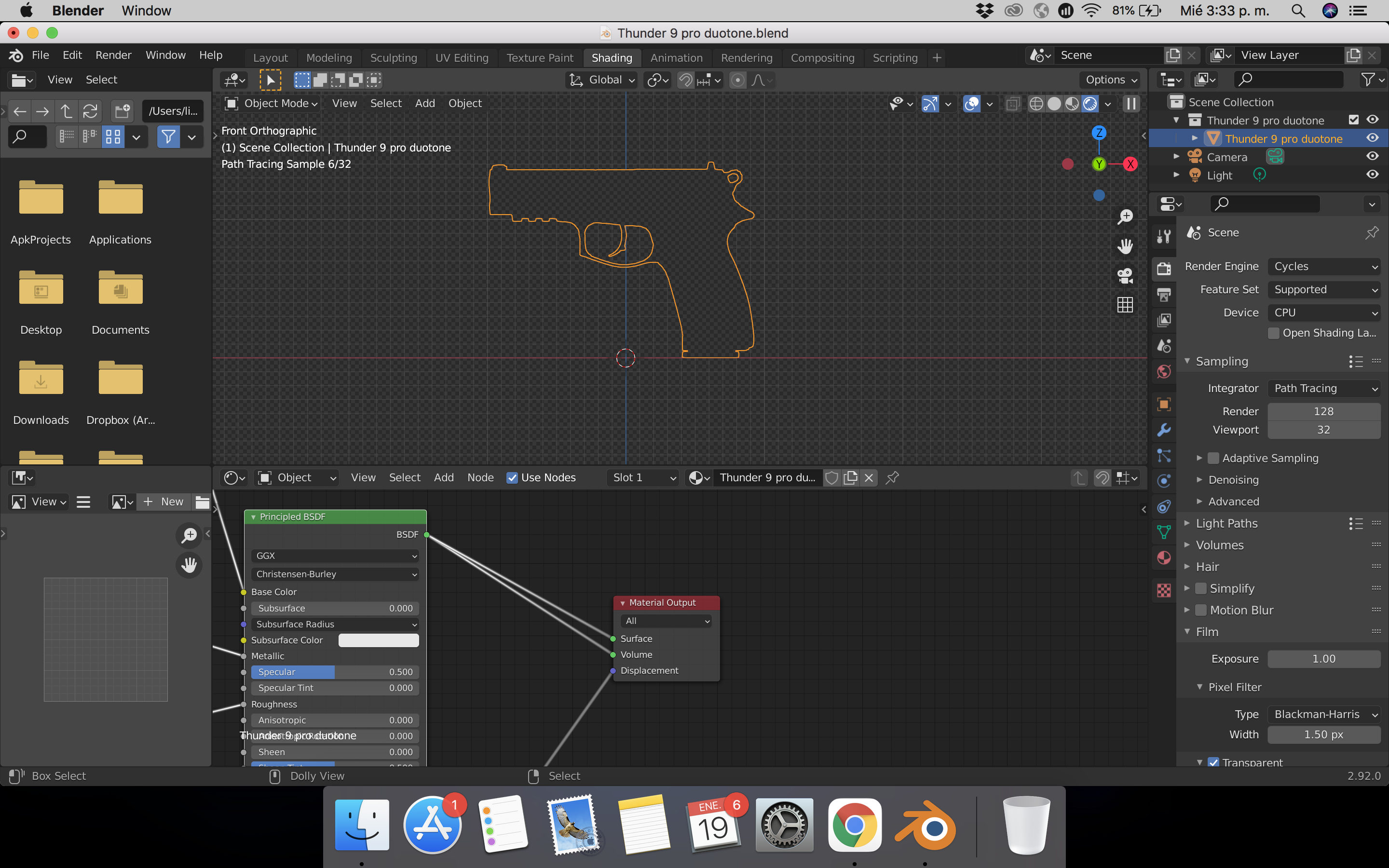The height and width of the screenshot is (868, 1389).
Task: Uncheck the Use Nodes checkbox
Action: 512,477
